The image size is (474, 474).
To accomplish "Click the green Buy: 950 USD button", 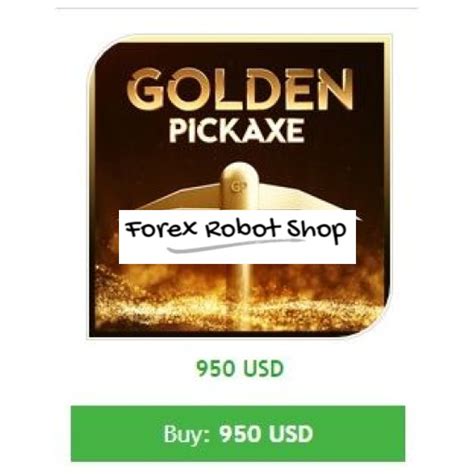I will click(238, 434).
